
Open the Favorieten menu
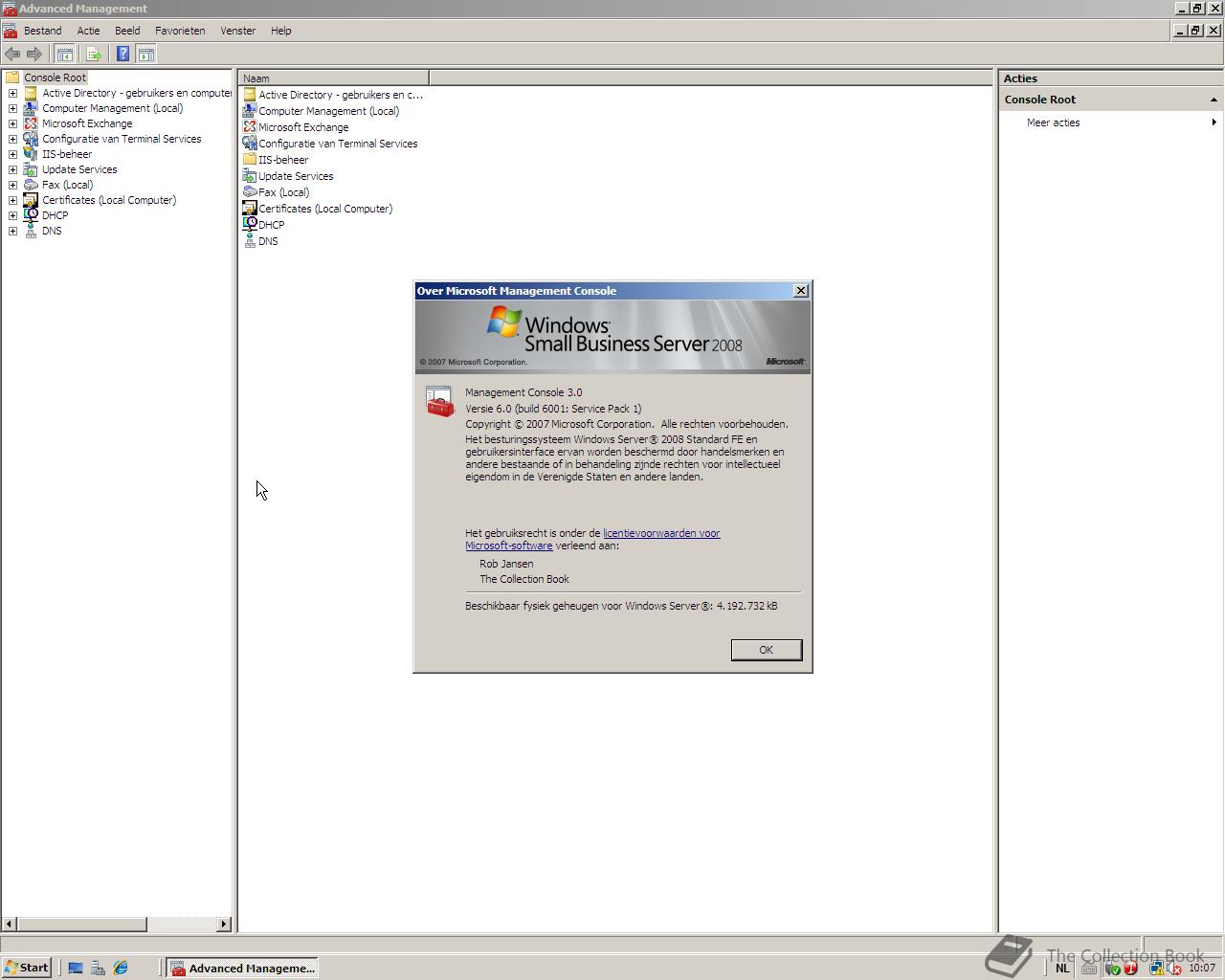180,31
